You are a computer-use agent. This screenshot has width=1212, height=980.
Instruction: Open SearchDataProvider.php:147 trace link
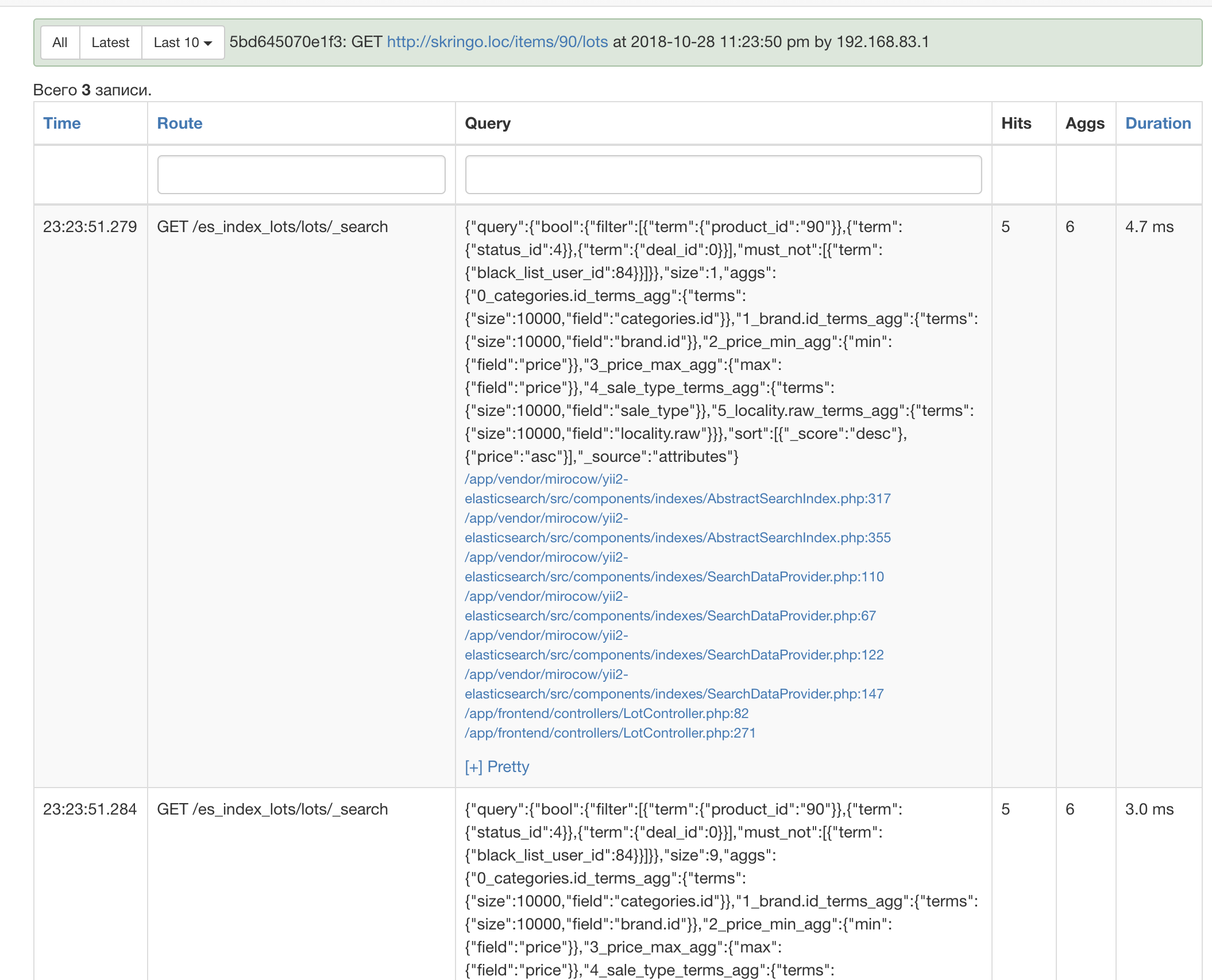pos(674,694)
